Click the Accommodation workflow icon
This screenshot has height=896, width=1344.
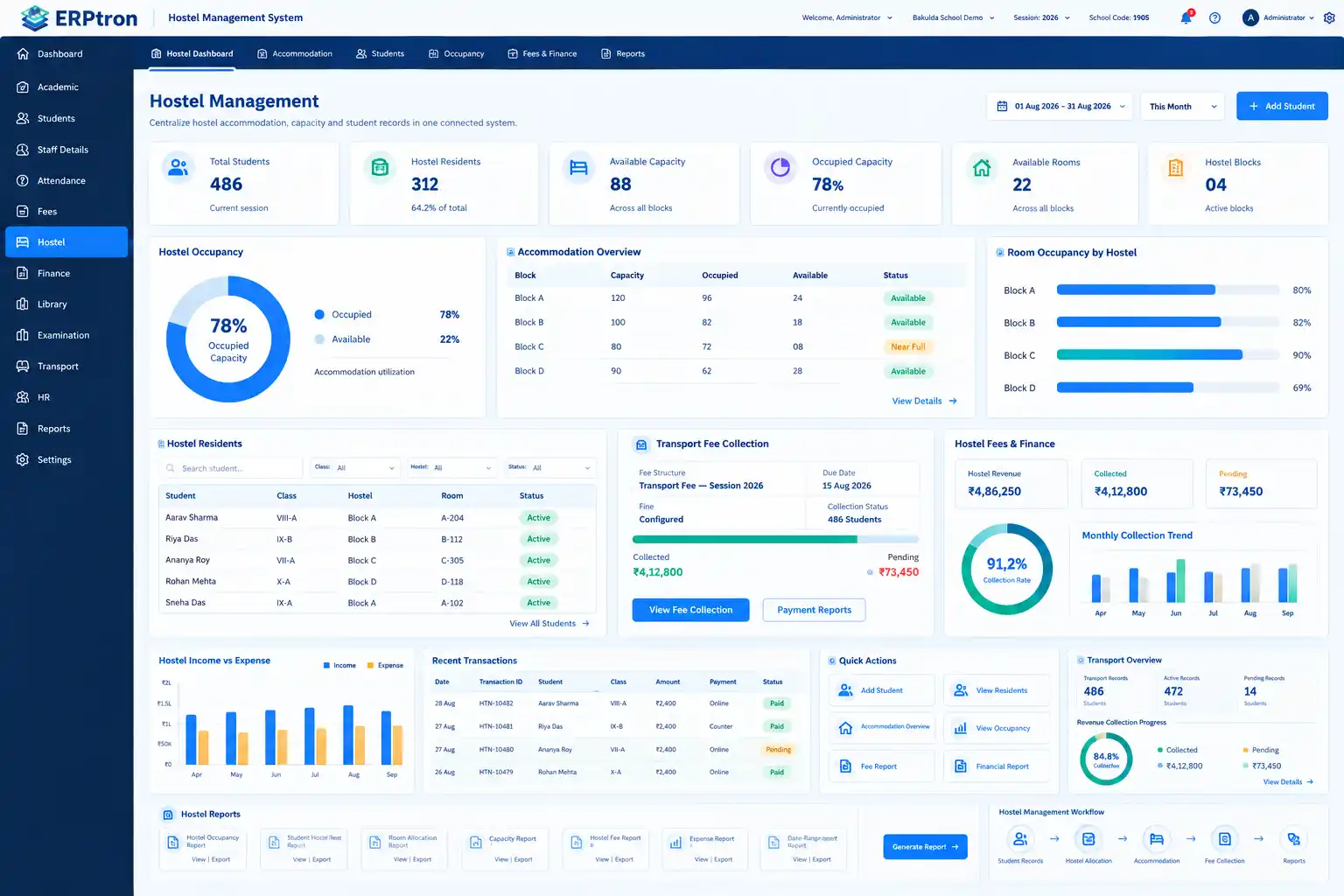pos(1157,839)
